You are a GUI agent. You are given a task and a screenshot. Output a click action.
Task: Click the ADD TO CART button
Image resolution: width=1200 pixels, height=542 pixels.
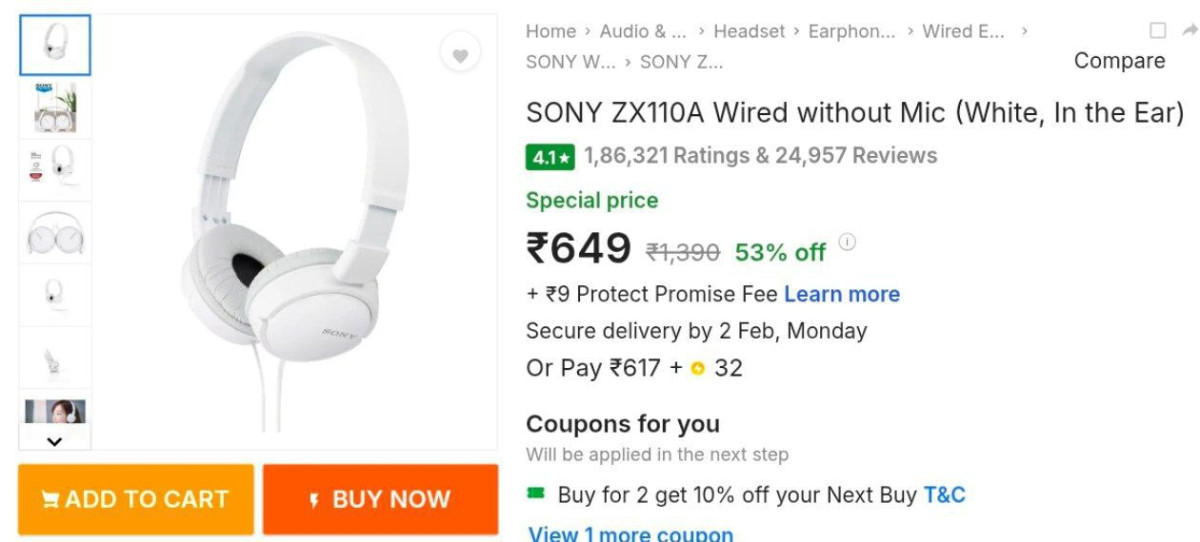tap(136, 499)
